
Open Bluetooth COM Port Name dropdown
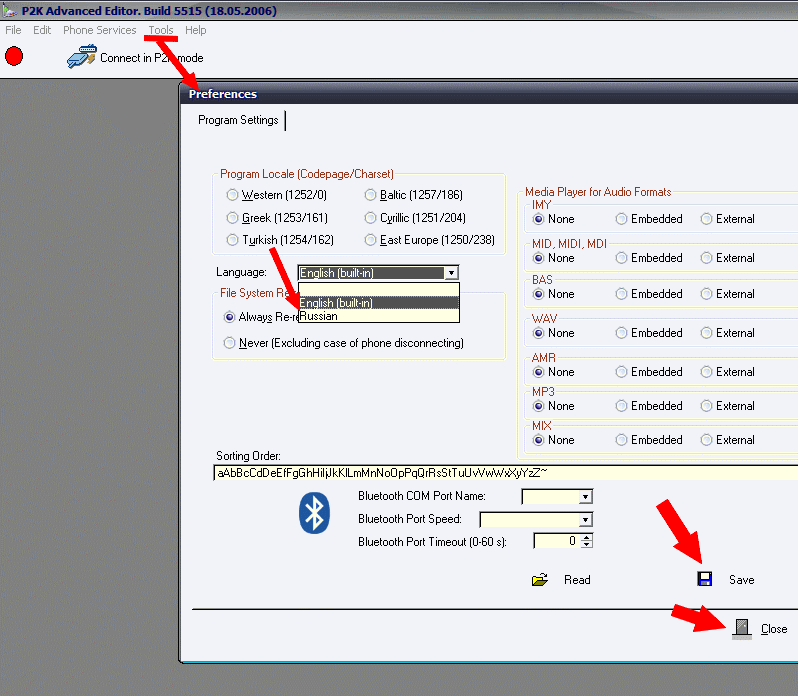(586, 497)
